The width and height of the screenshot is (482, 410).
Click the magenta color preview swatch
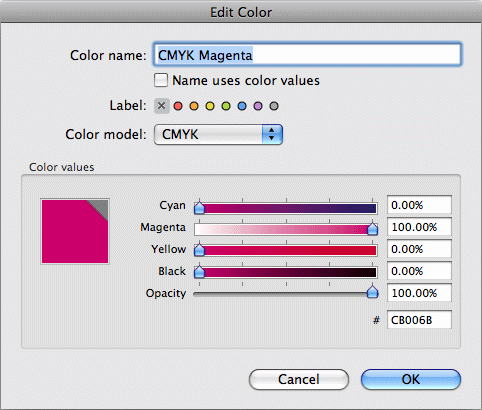75,232
